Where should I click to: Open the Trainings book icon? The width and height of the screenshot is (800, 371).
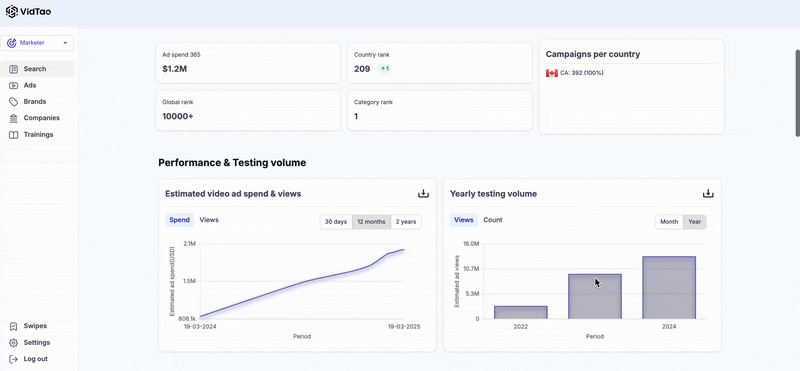(x=14, y=135)
